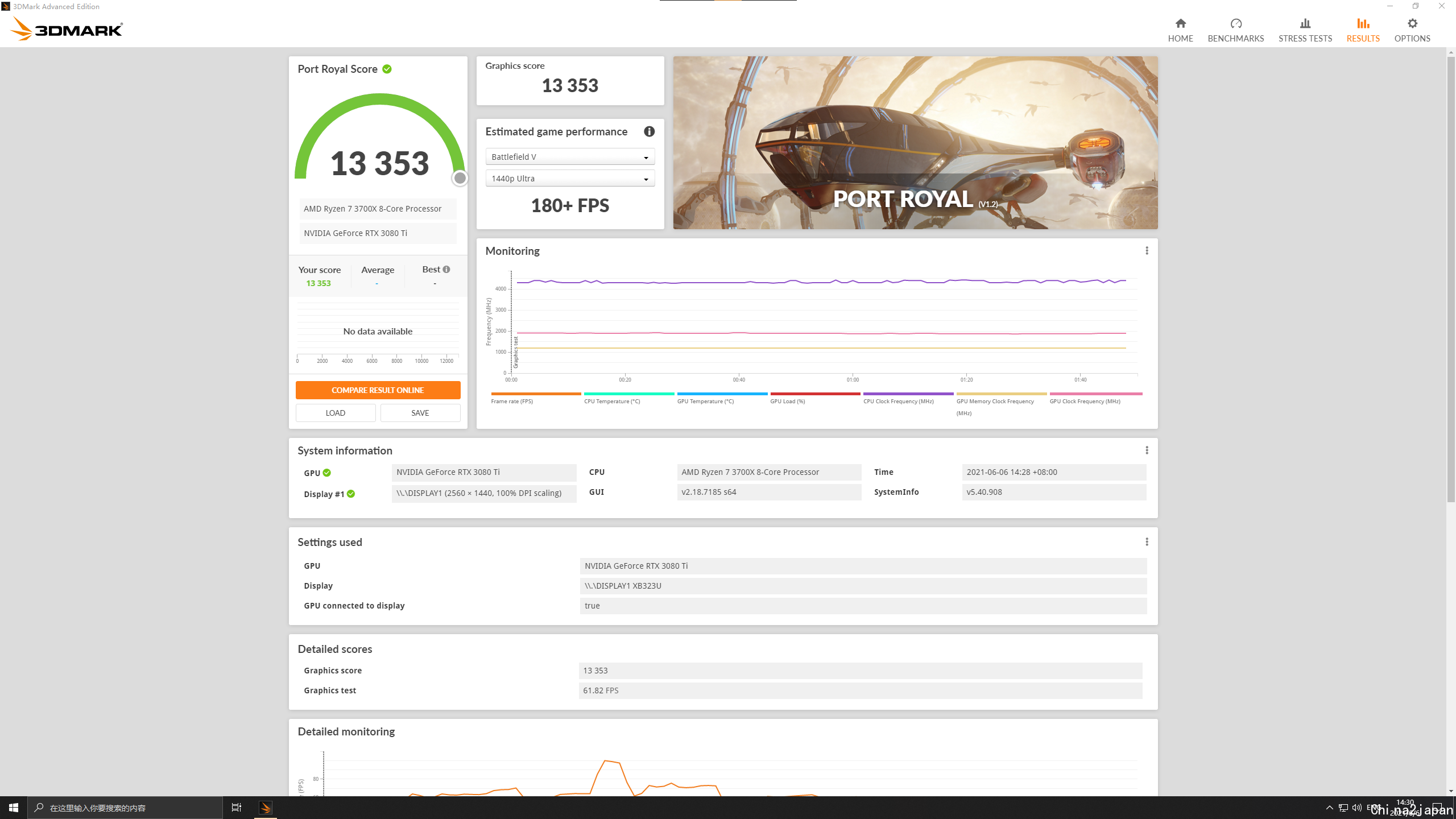Show Estimated game performance info icon

pyautogui.click(x=649, y=131)
